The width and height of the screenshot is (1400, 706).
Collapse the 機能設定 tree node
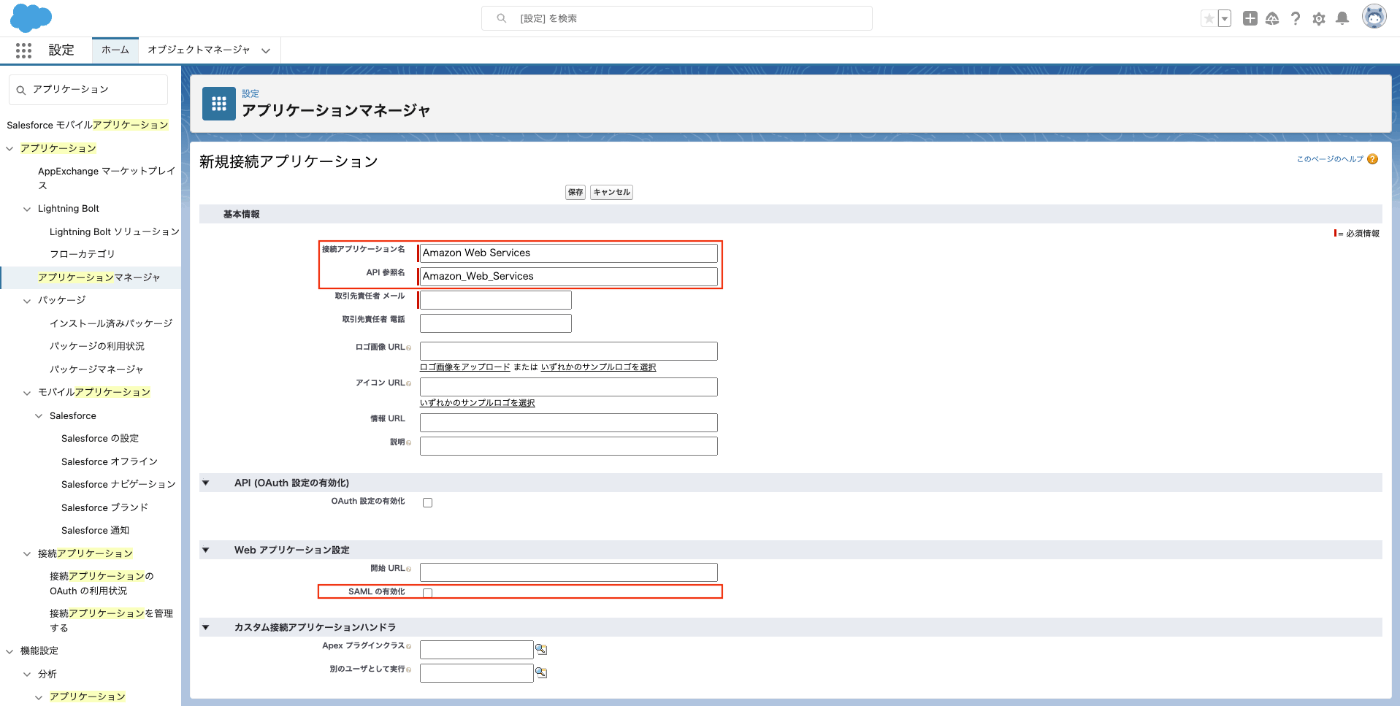point(10,651)
